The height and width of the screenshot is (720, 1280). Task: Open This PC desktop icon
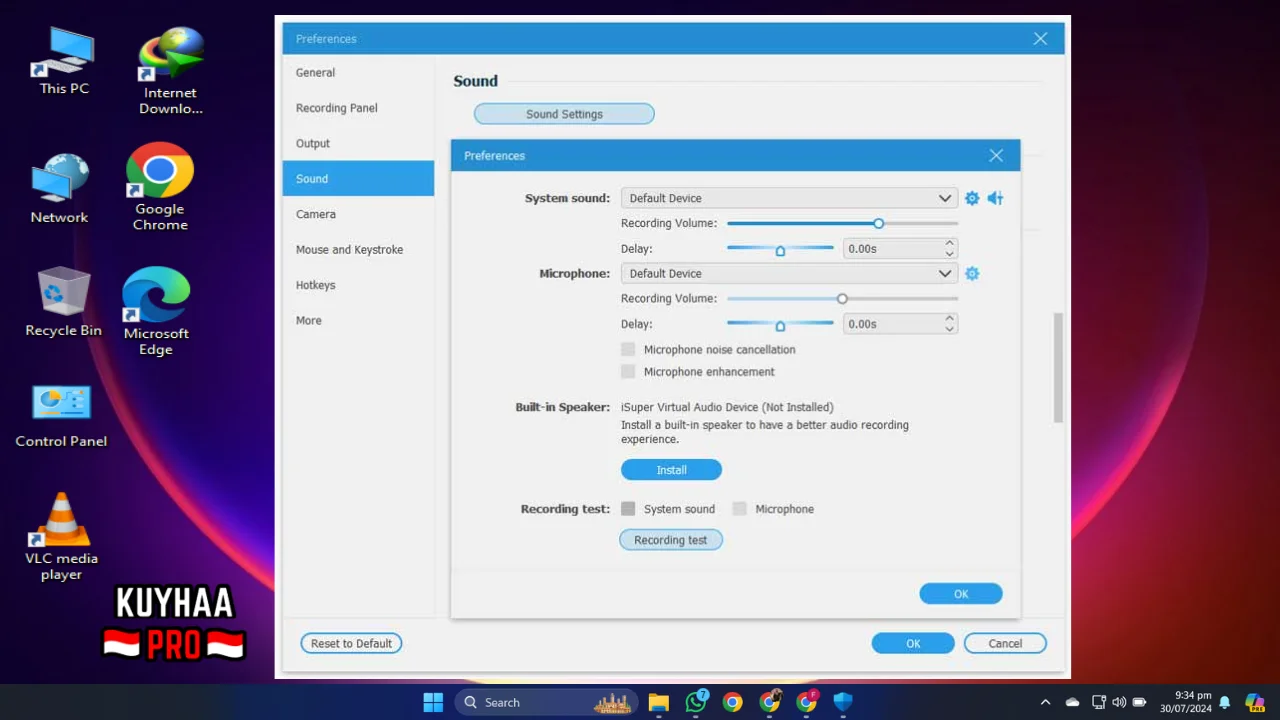point(64,61)
